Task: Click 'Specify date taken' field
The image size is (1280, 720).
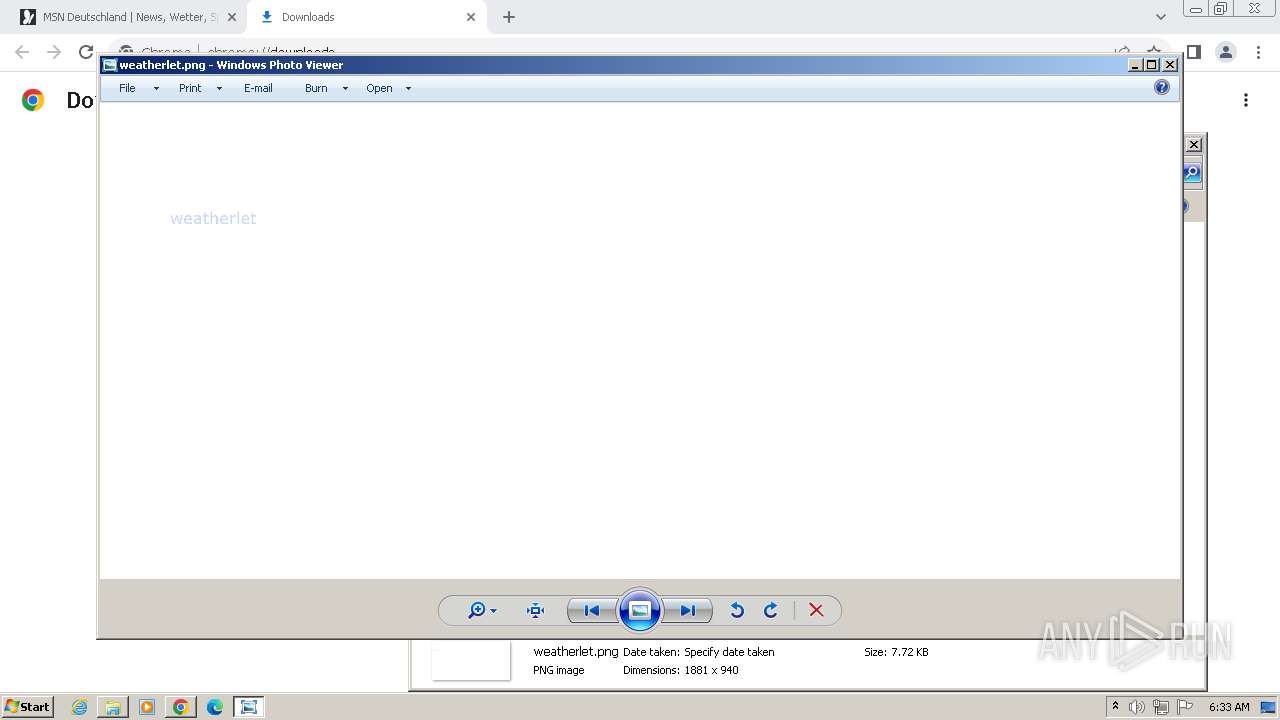Action: (729, 652)
